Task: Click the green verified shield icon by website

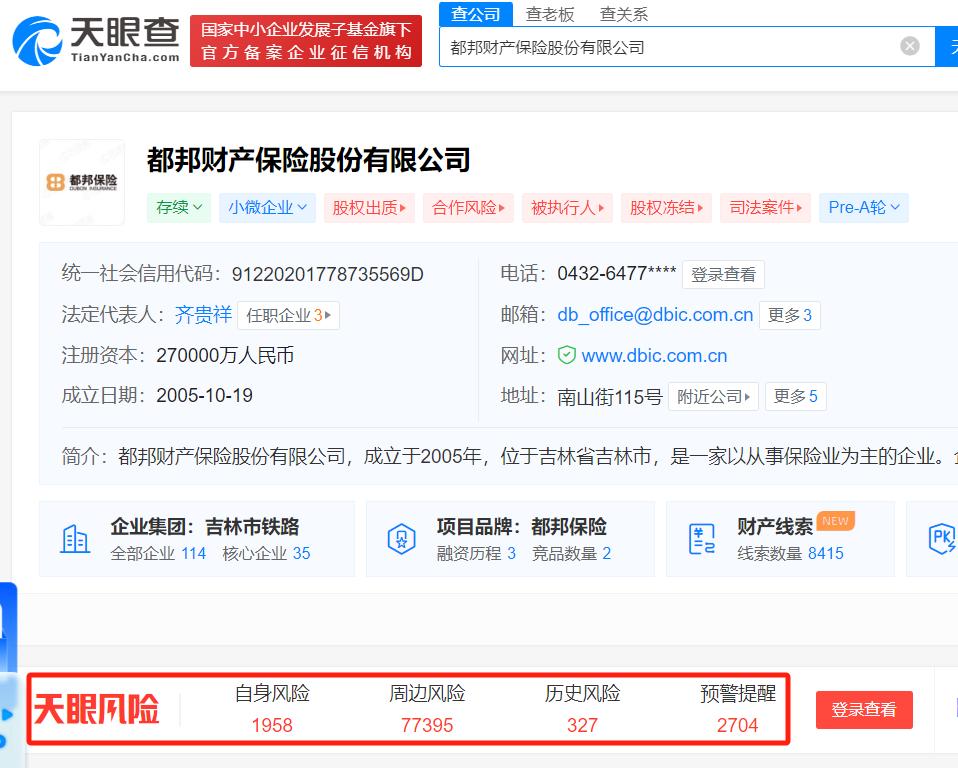Action: [566, 355]
